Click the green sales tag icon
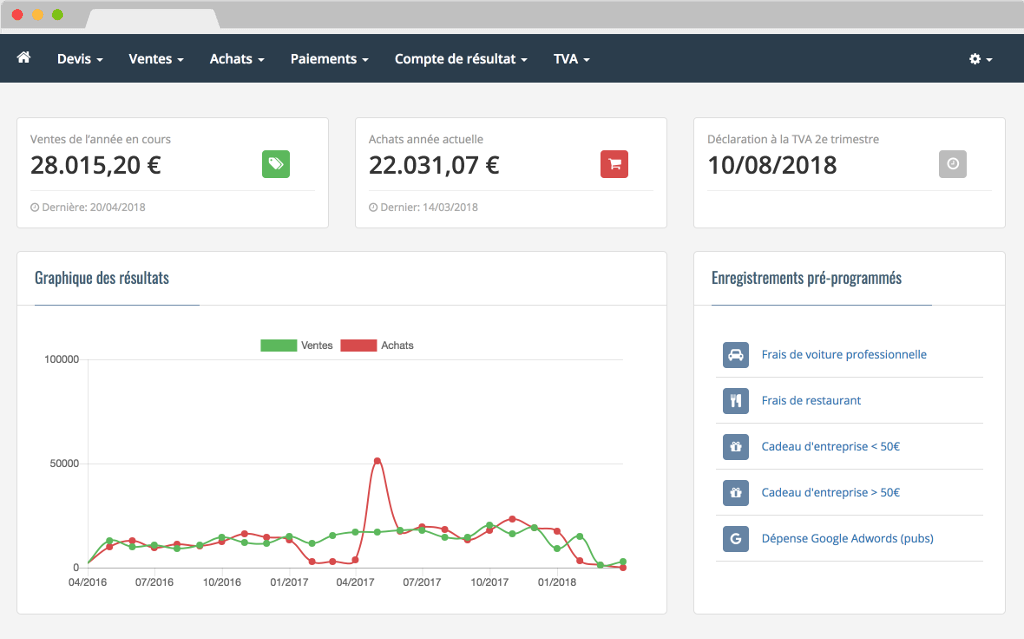 tap(276, 165)
